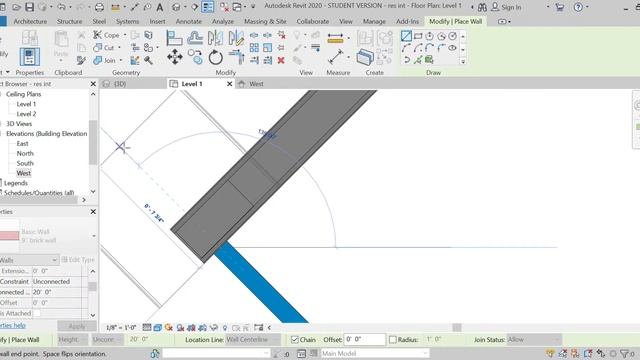Open the Manage ribbon tab
640x360 pixels.
(374, 21)
